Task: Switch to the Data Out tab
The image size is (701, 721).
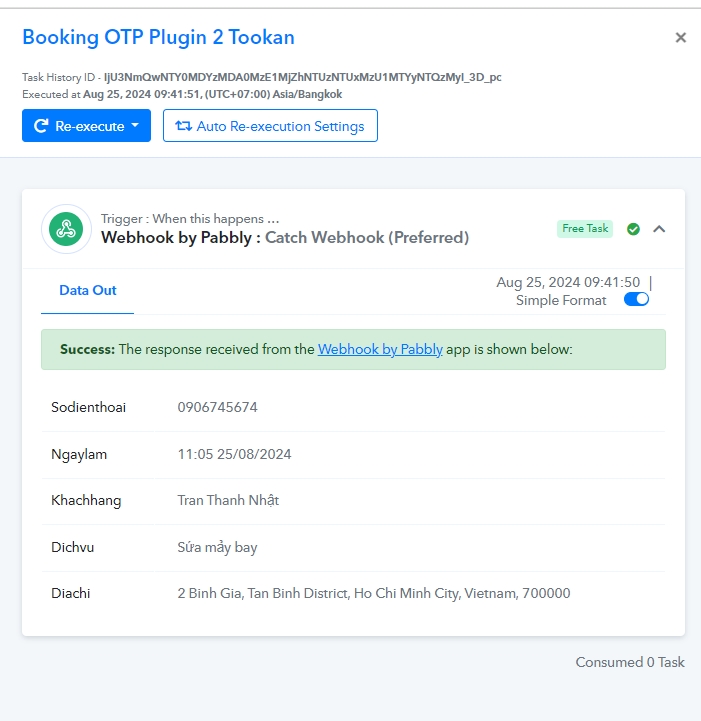Action: 87,291
